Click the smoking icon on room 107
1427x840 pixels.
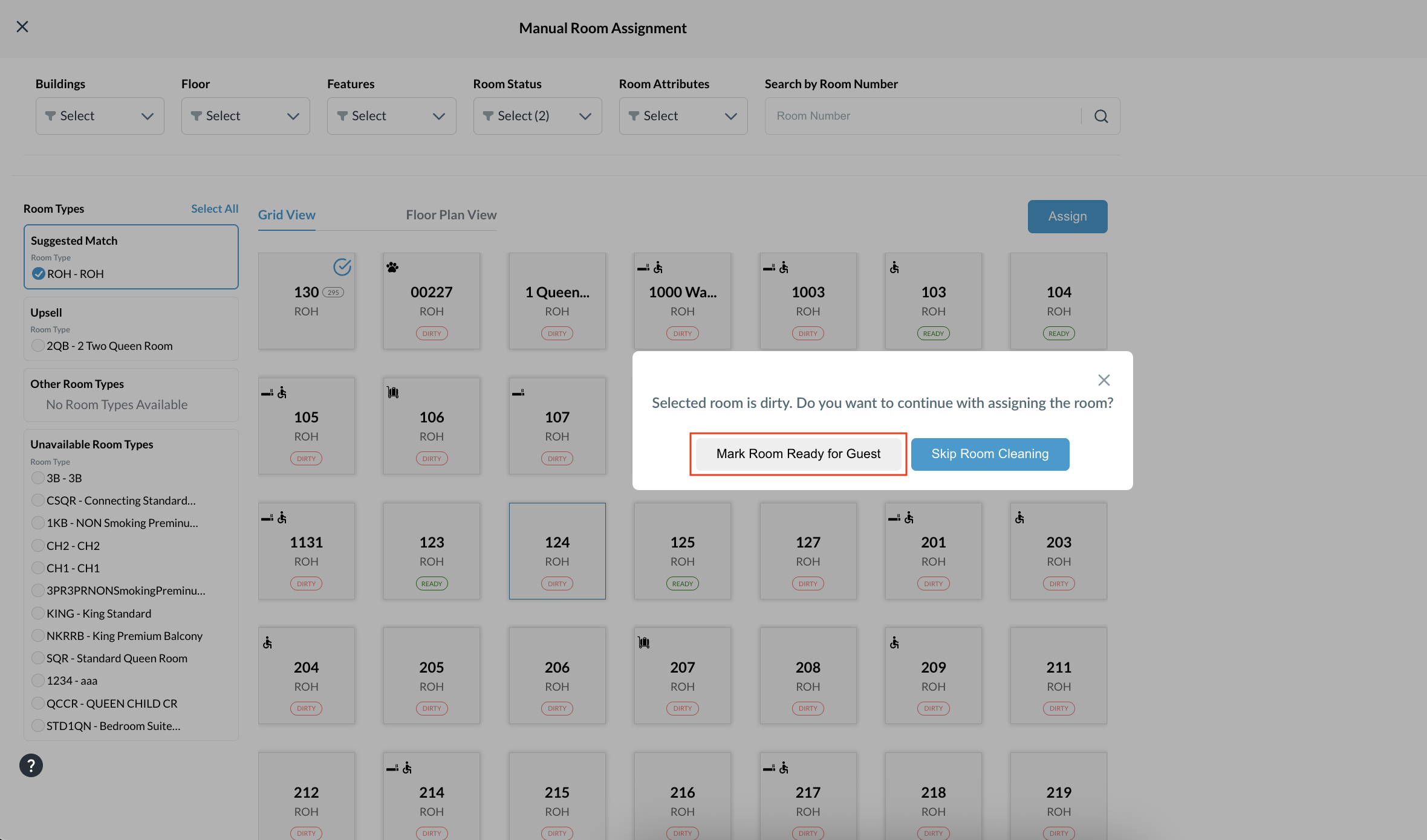518,393
